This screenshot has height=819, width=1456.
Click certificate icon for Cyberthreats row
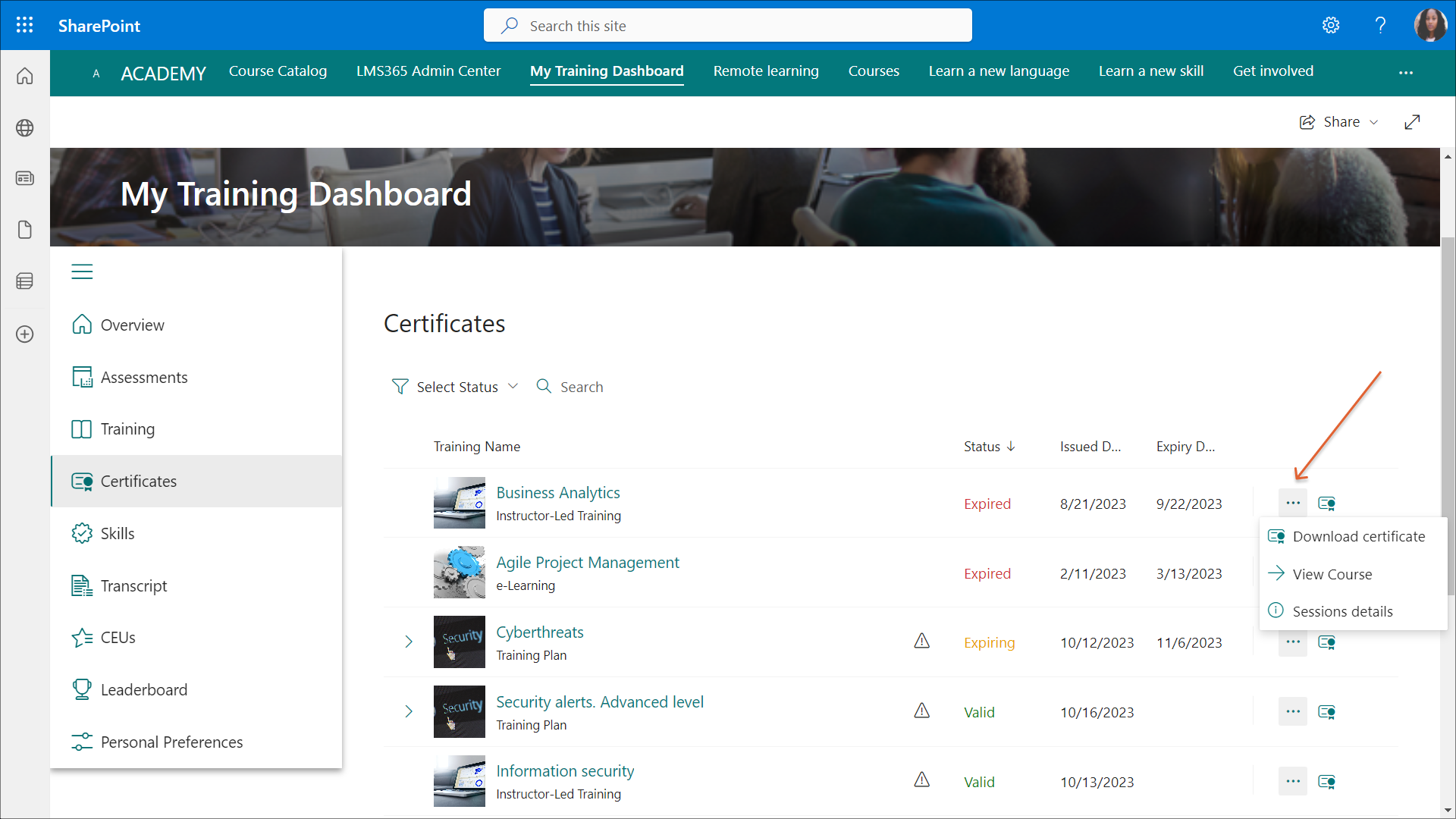point(1326,642)
